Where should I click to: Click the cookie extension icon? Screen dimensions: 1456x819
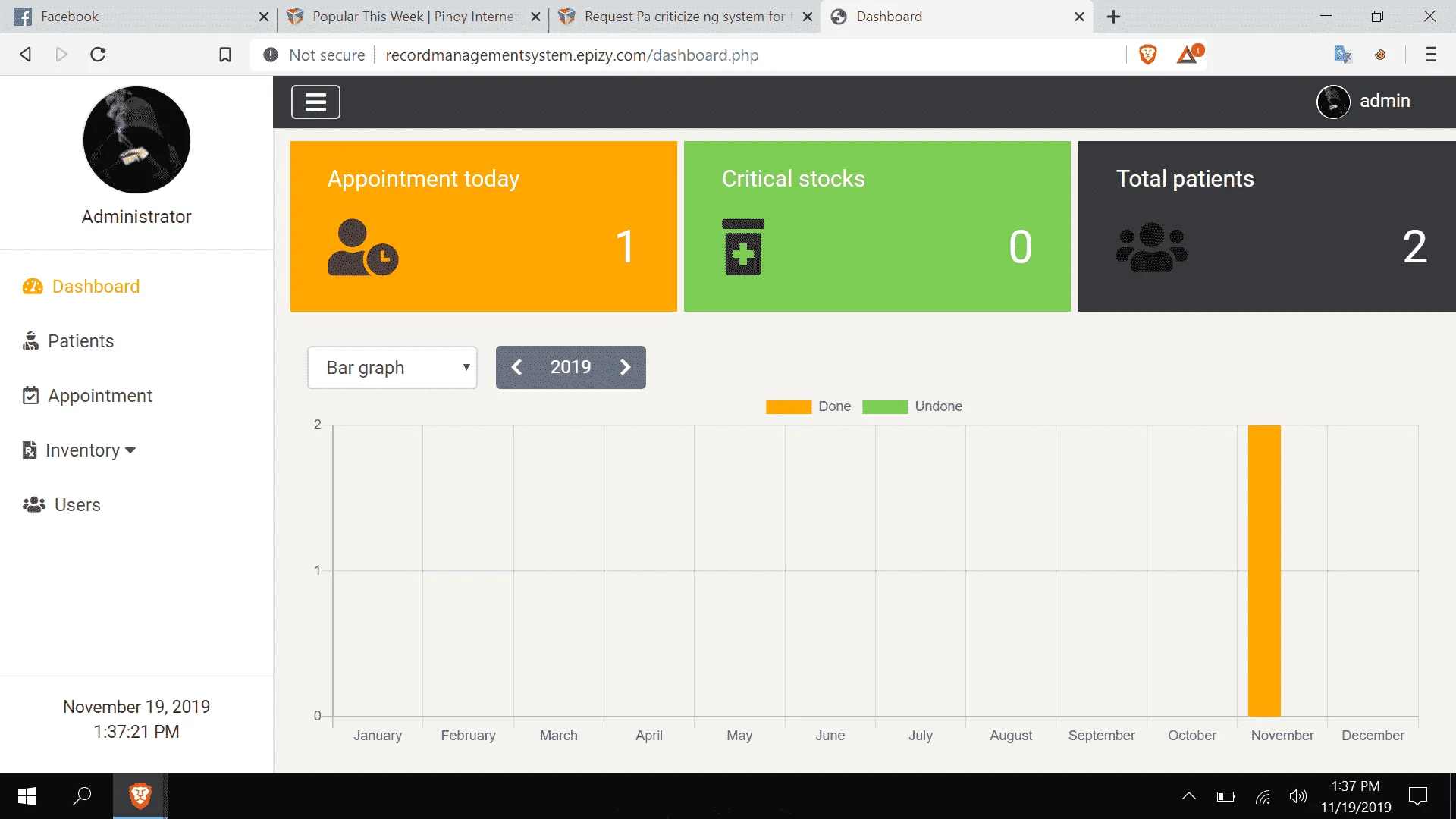(1380, 55)
